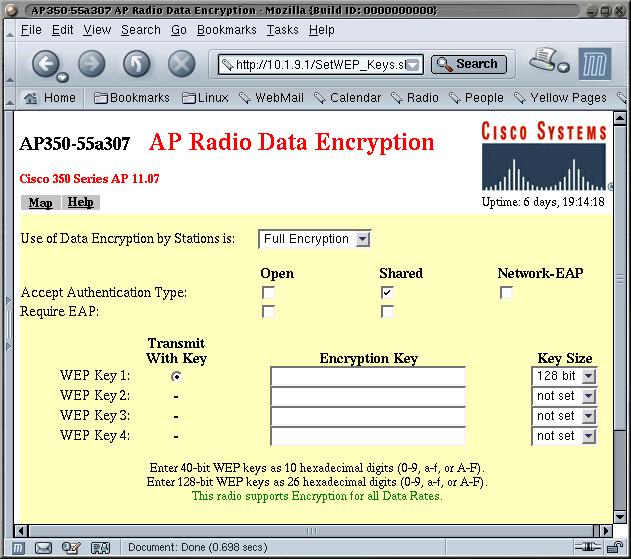
Task: Click the sidebar grippy on left edge
Action: pyautogui.click(x=8, y=324)
